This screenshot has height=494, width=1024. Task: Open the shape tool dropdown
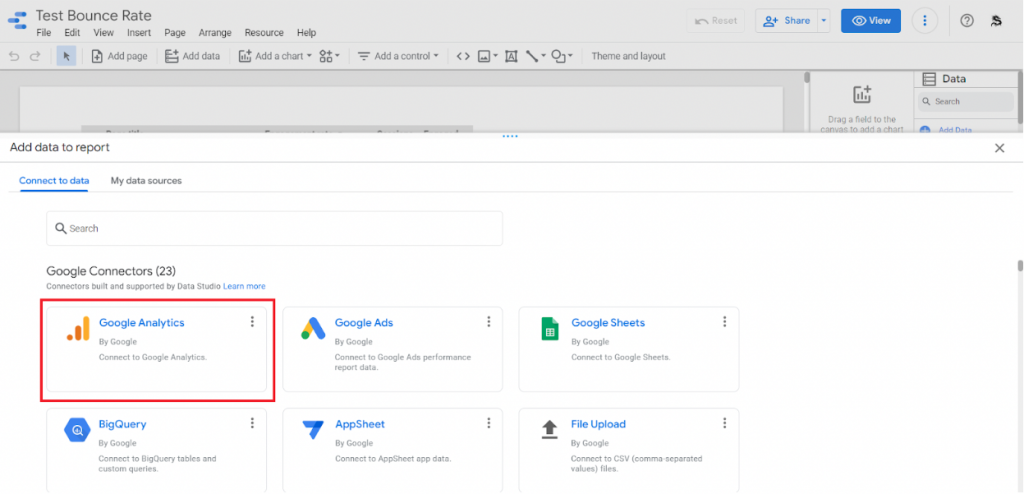tap(562, 56)
